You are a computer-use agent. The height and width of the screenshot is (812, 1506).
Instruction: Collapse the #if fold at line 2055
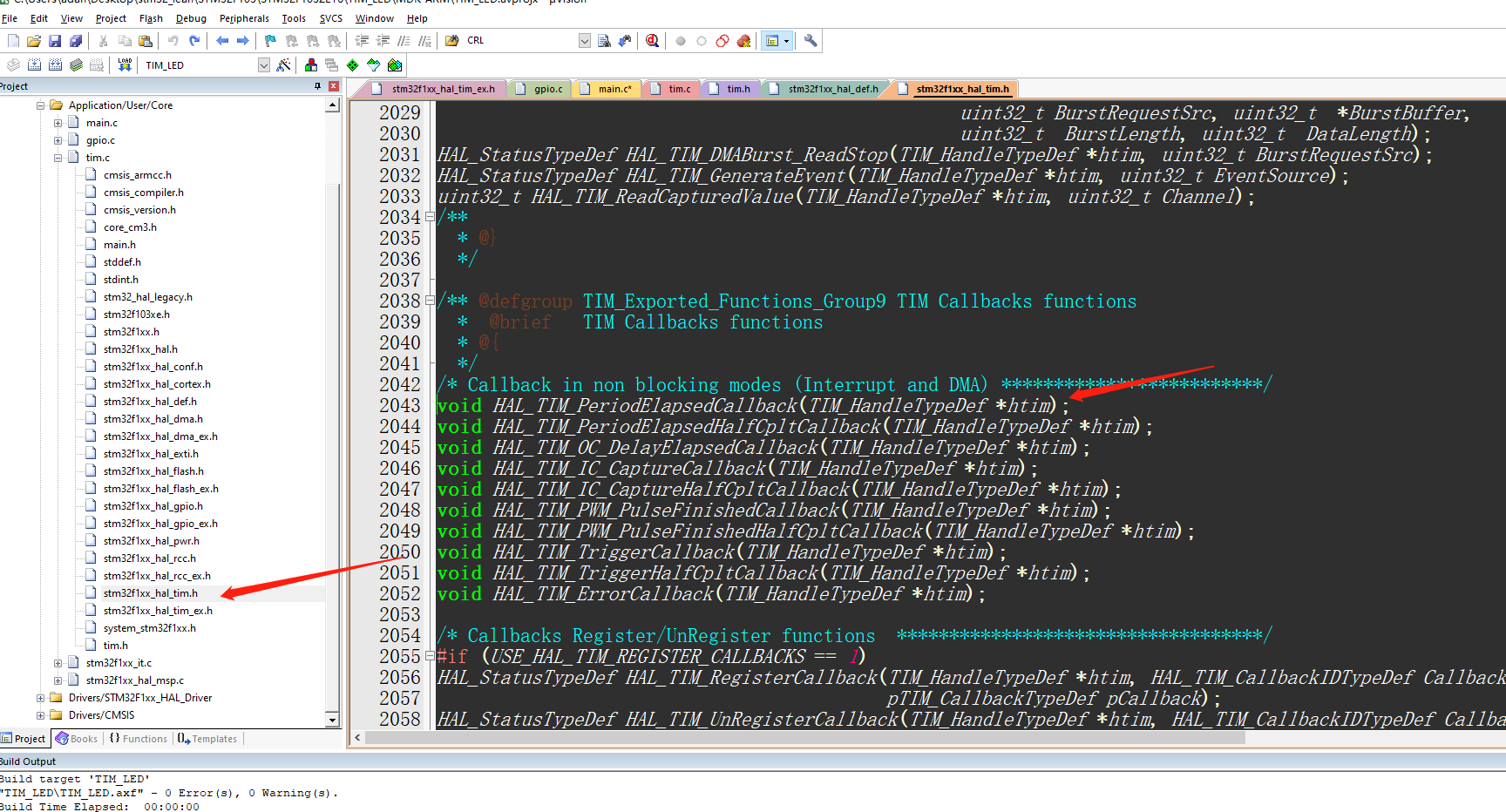tap(430, 656)
